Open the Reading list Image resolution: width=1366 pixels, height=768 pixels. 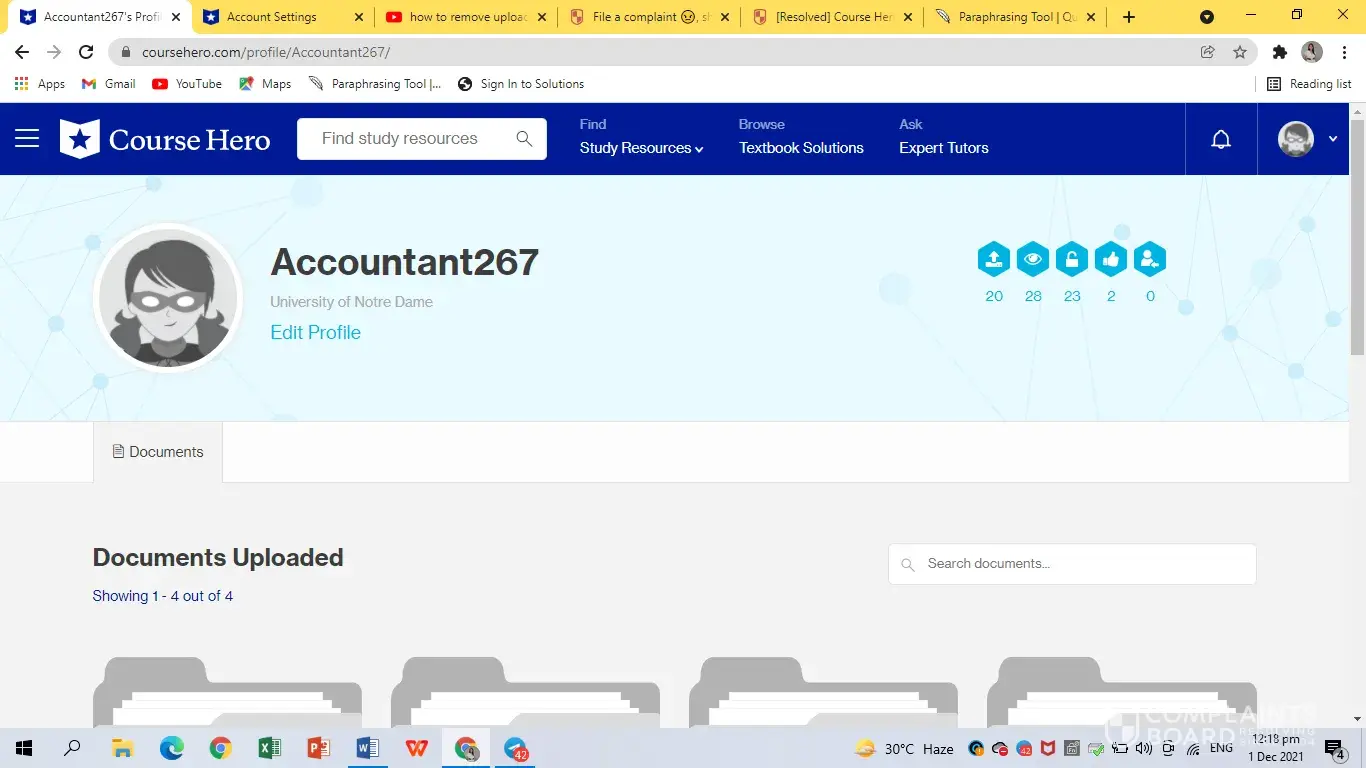click(x=1309, y=84)
